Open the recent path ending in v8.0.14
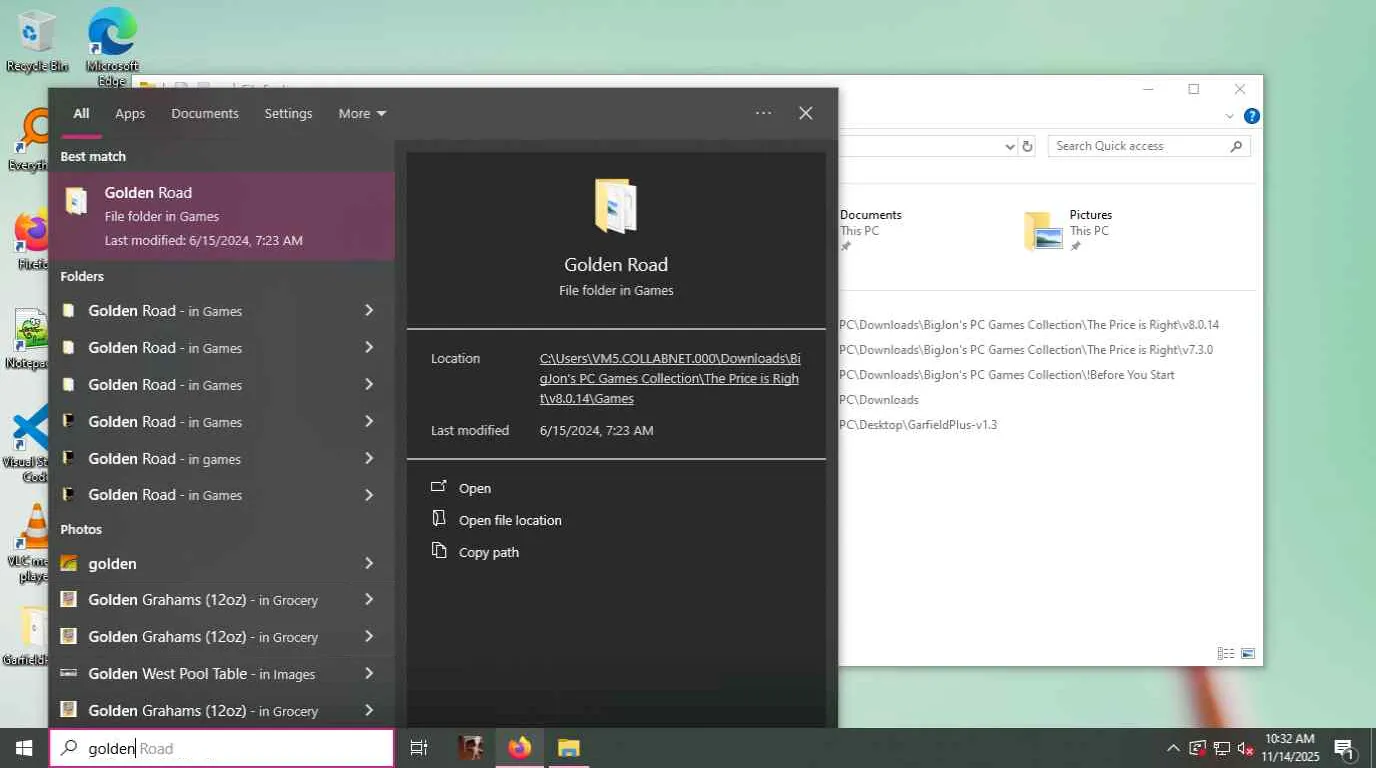1376x768 pixels. tap(1029, 325)
